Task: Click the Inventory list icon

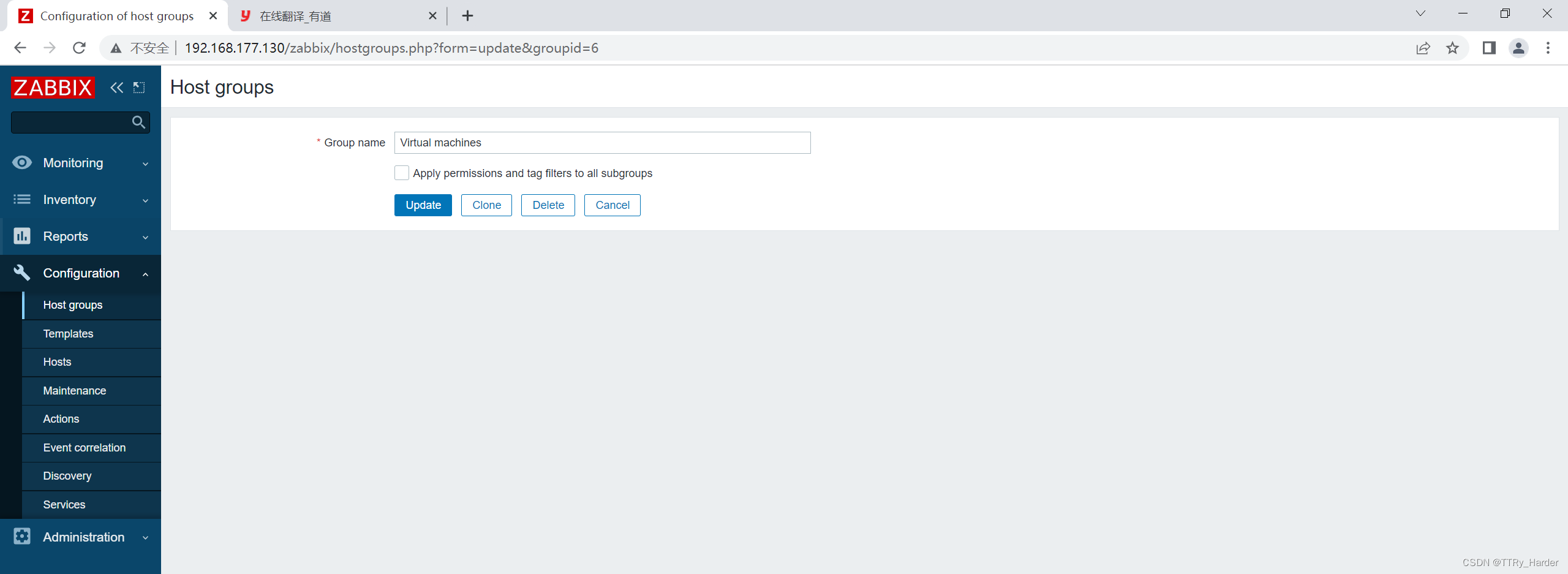Action: (x=21, y=200)
